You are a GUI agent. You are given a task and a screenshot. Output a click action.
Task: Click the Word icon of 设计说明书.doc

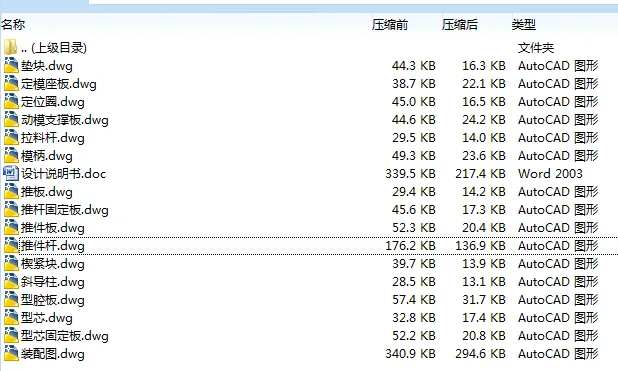[x=11, y=173]
